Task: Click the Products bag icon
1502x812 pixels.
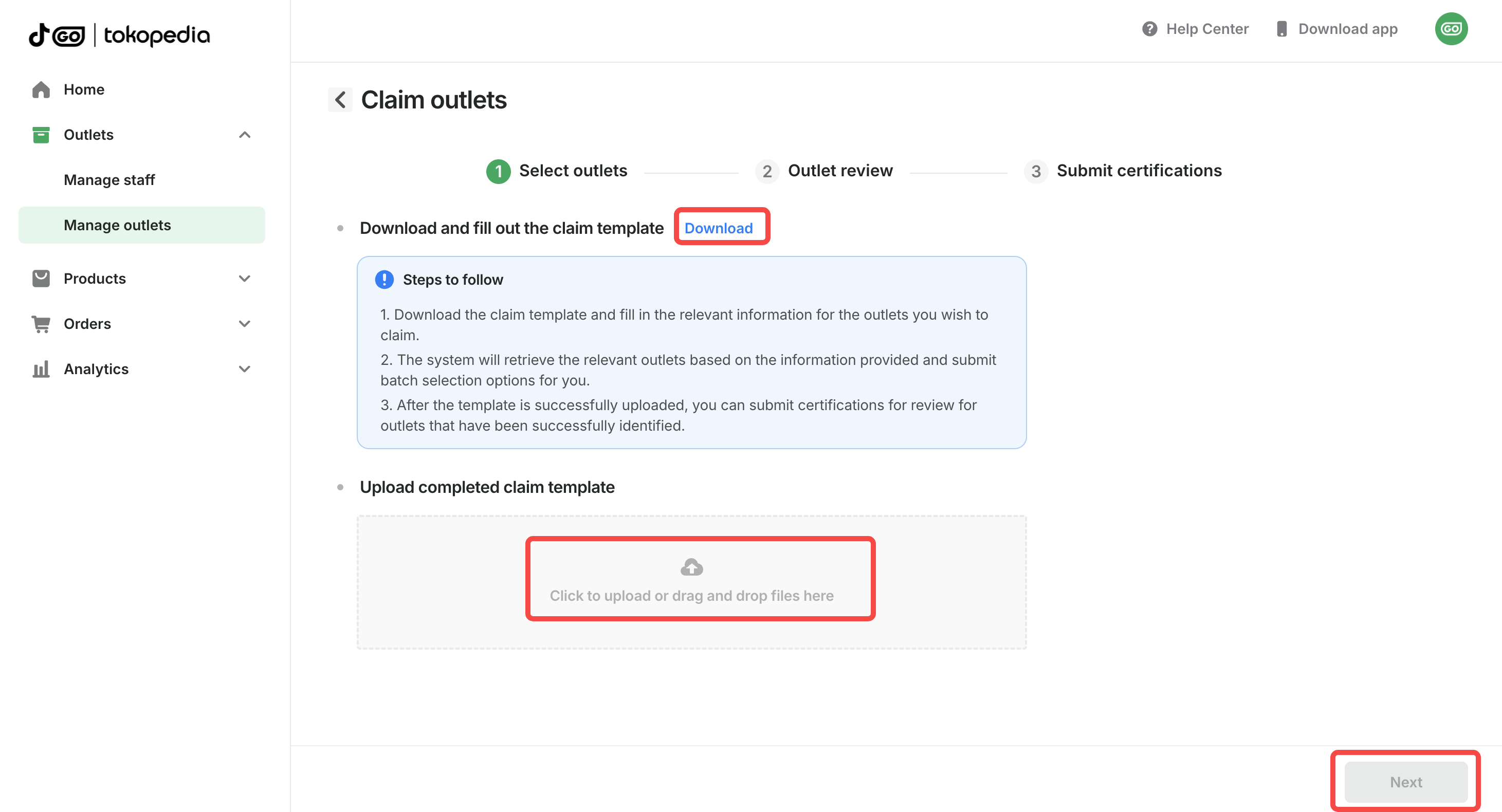Action: [x=41, y=279]
